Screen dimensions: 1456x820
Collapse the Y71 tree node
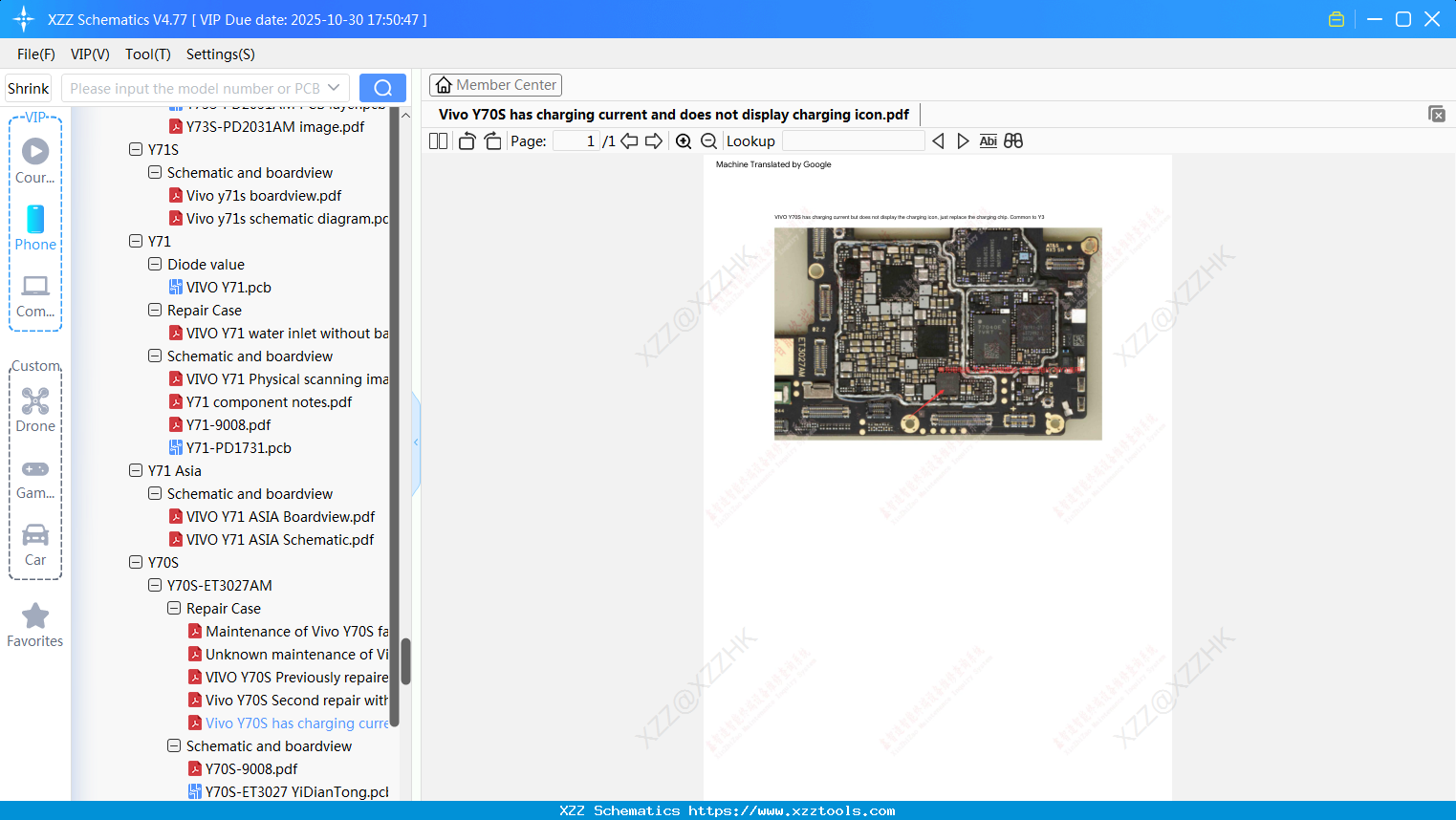point(136,241)
